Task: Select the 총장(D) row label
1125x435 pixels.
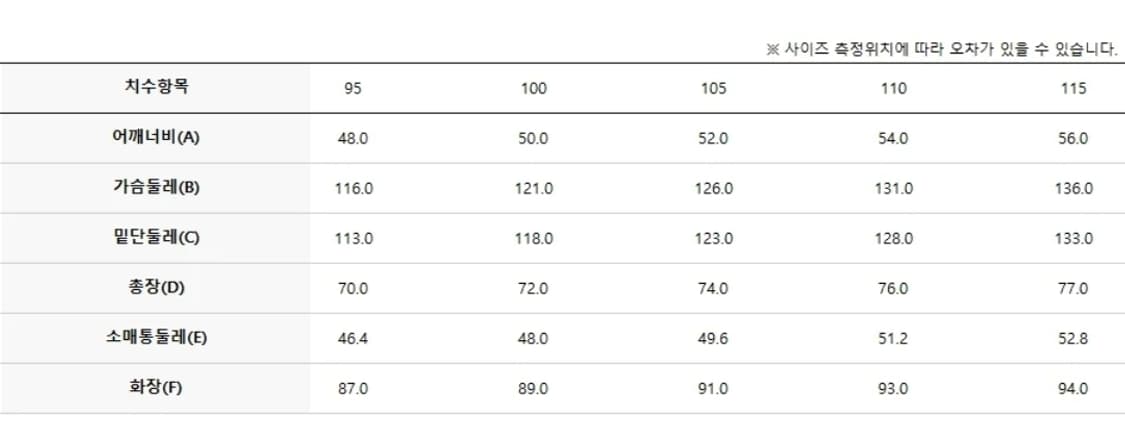Action: tap(156, 288)
